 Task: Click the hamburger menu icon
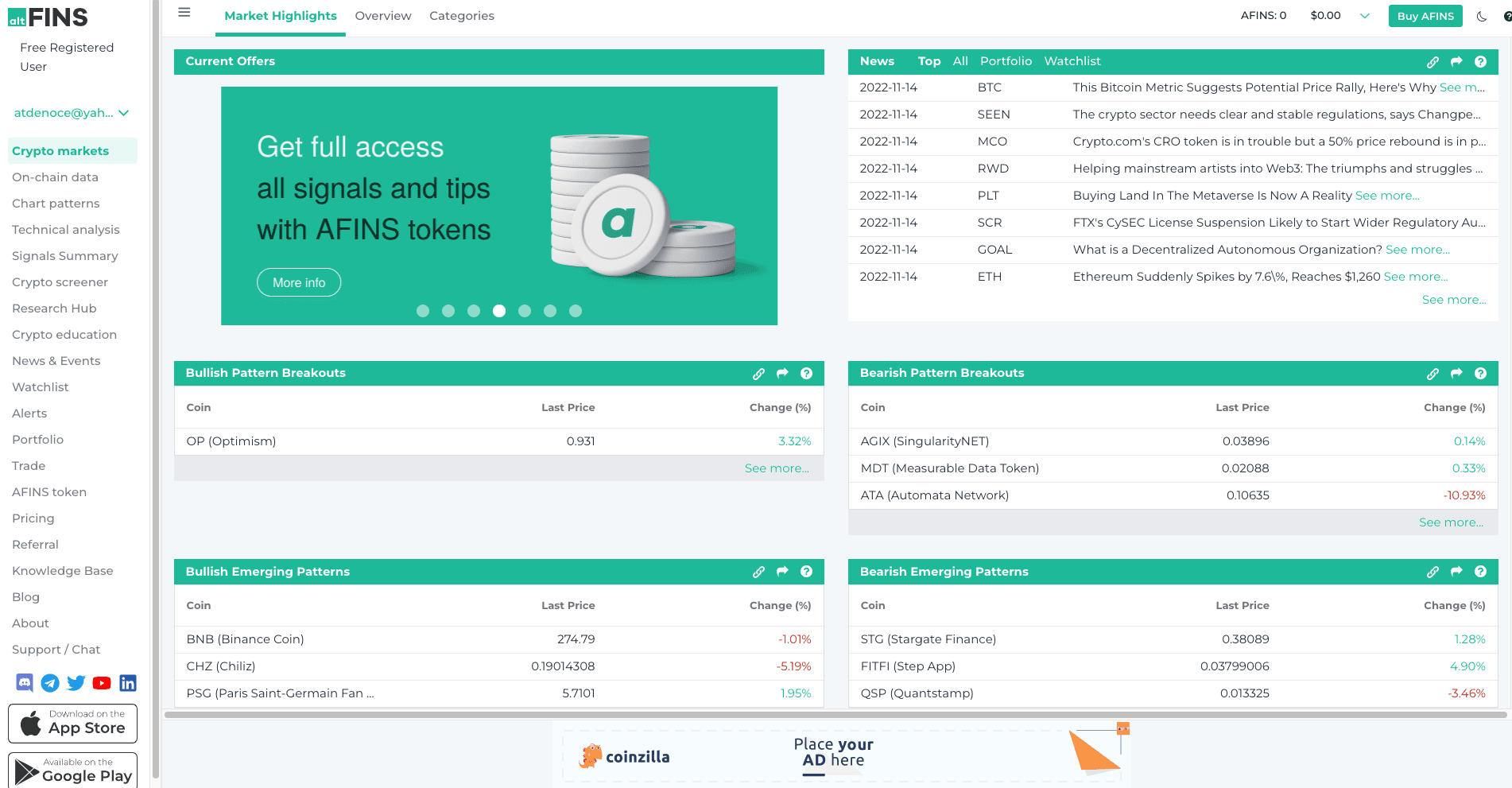click(x=184, y=13)
